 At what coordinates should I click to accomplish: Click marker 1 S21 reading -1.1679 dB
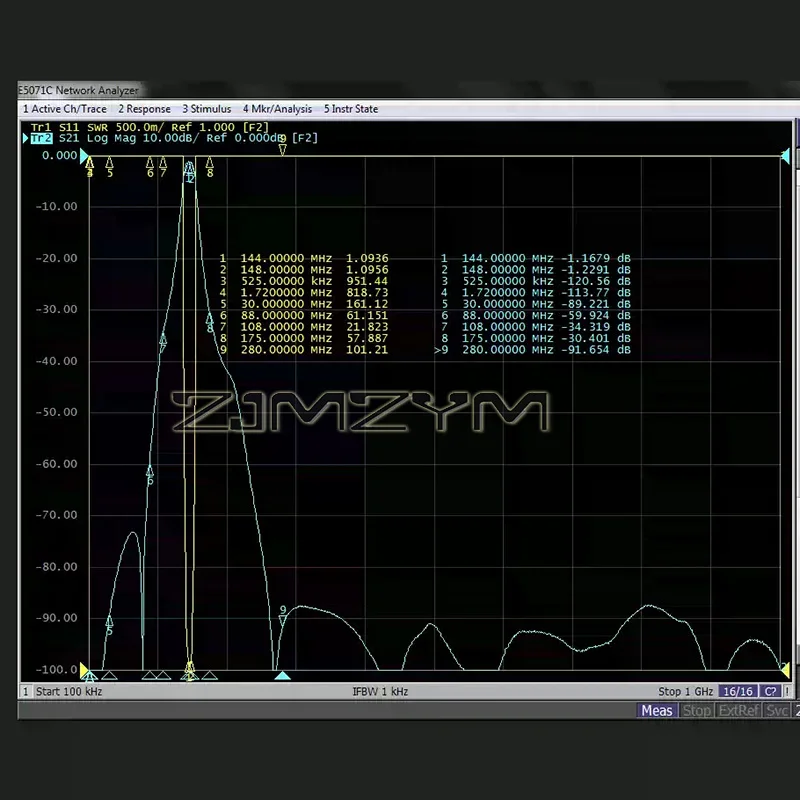pos(596,258)
